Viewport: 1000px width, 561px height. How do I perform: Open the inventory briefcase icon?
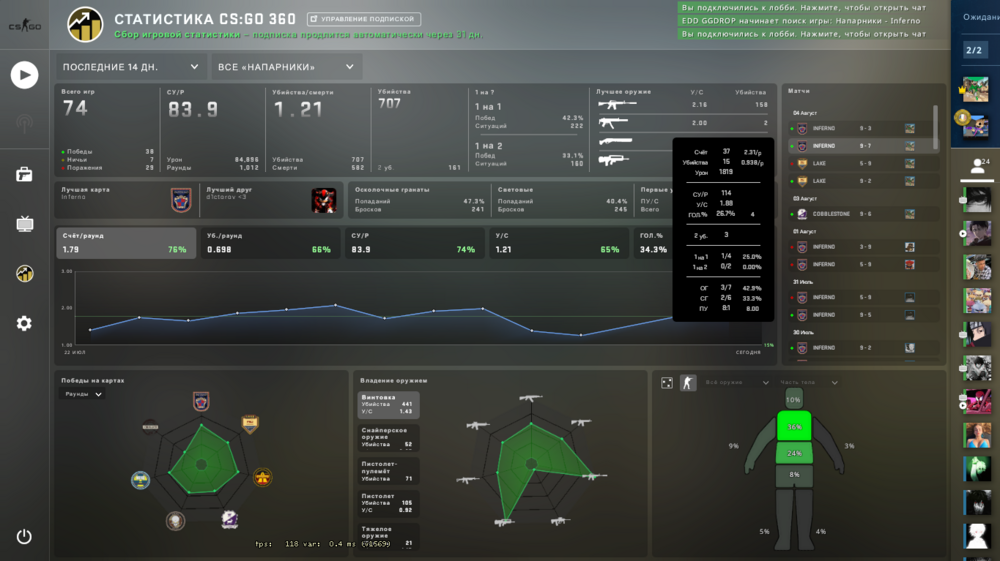(24, 174)
